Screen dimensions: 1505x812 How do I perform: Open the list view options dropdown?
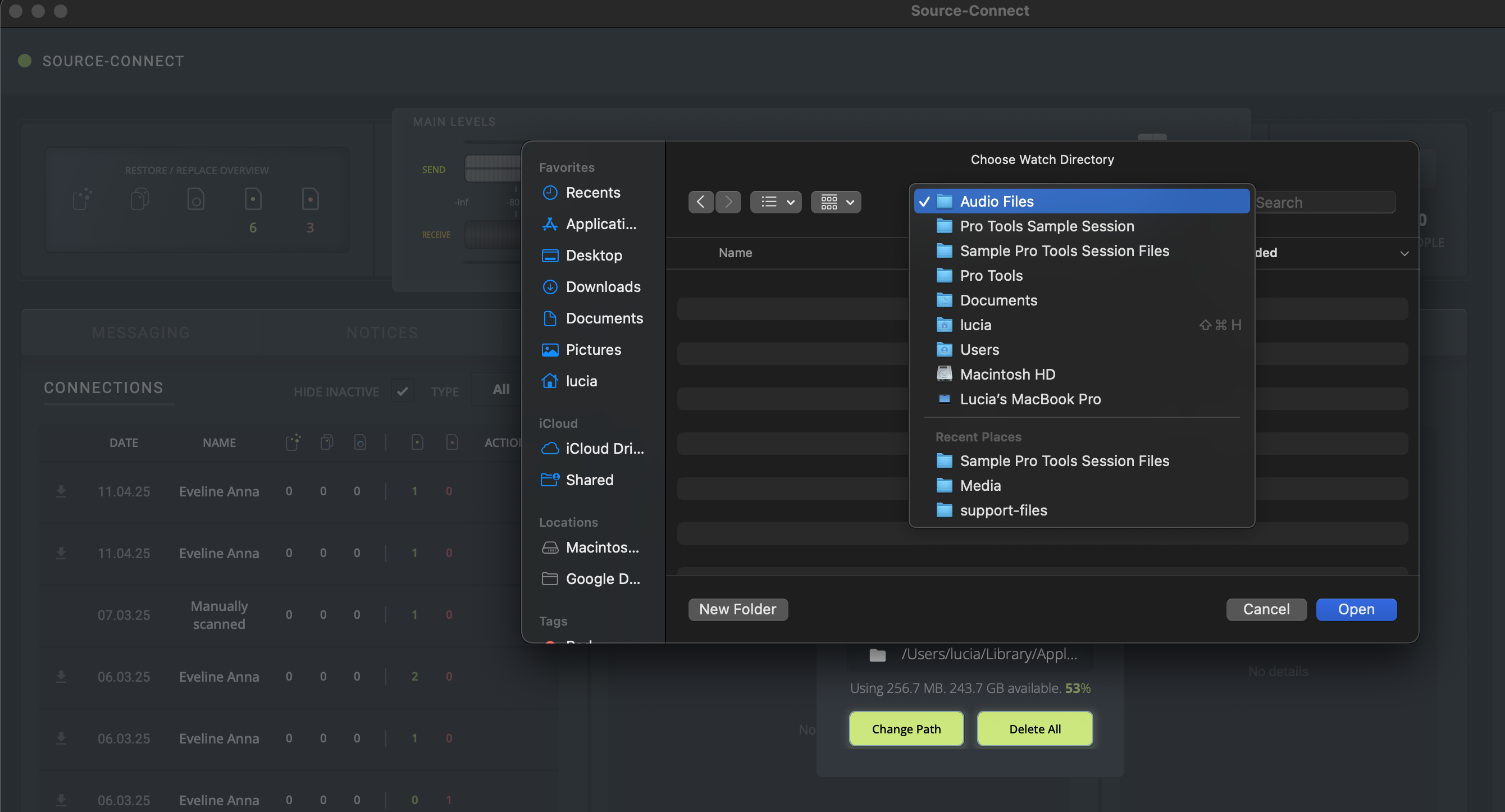[776, 202]
